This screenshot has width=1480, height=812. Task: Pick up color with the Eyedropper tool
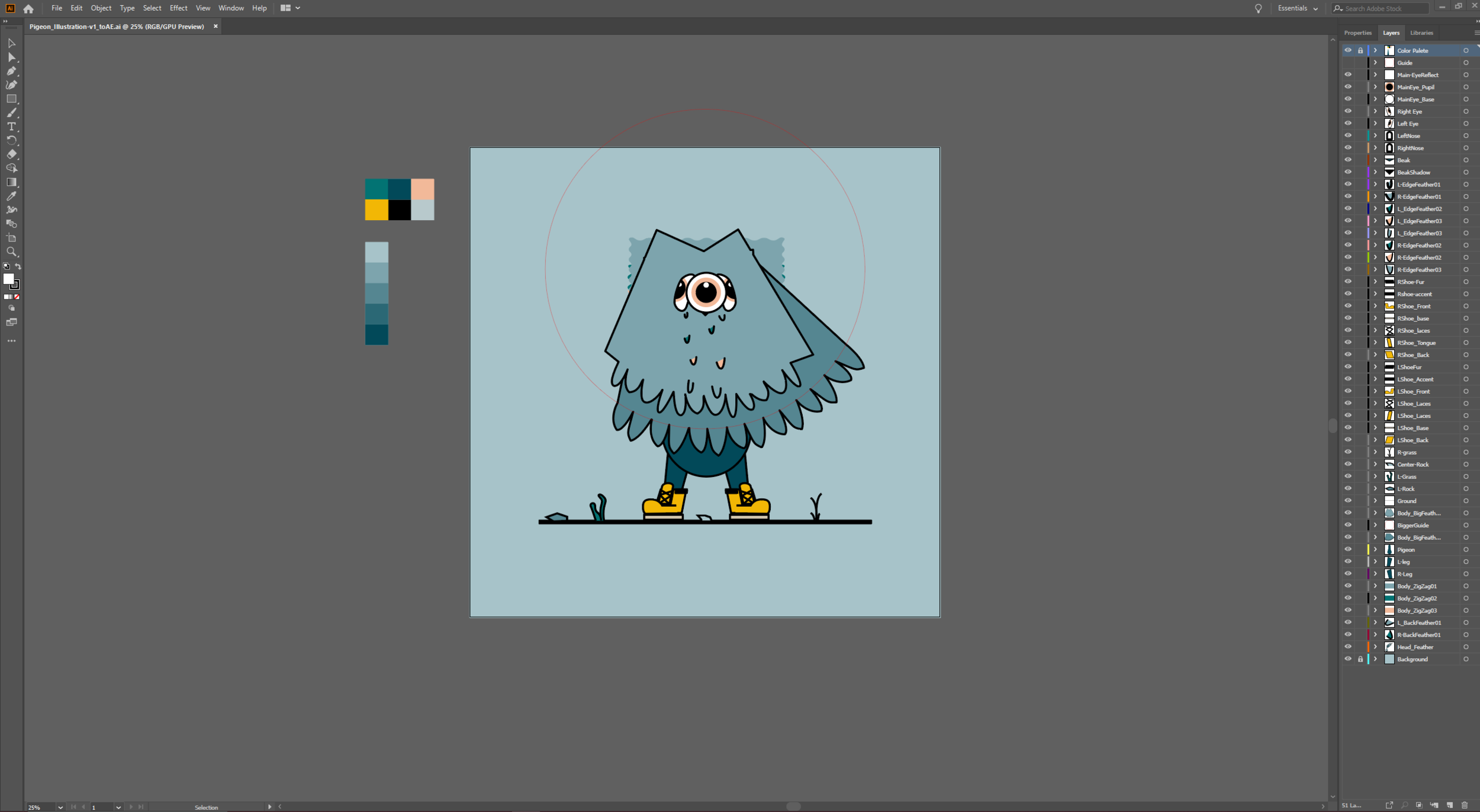point(11,196)
